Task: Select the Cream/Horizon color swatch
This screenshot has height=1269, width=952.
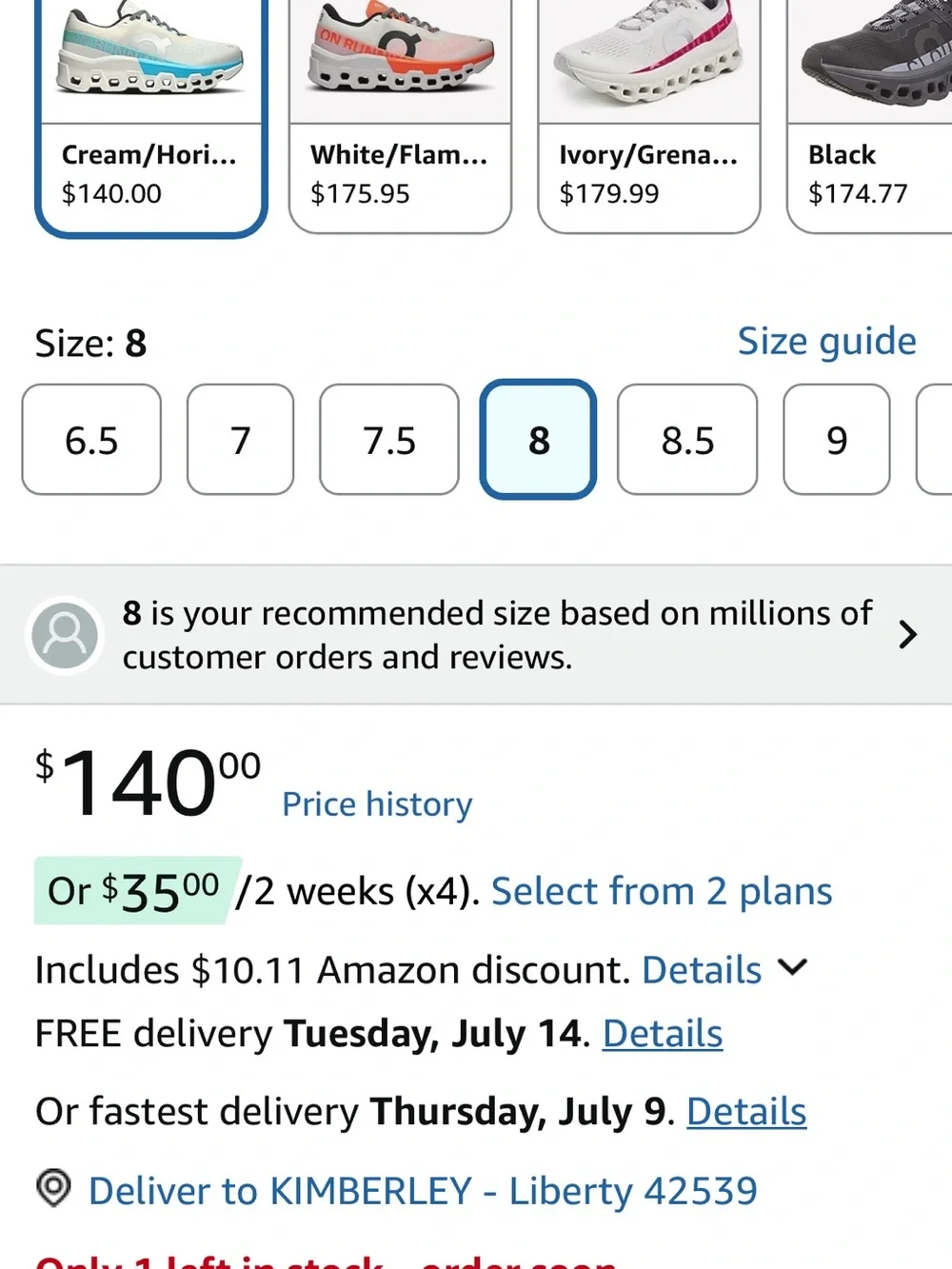Action: (x=150, y=114)
